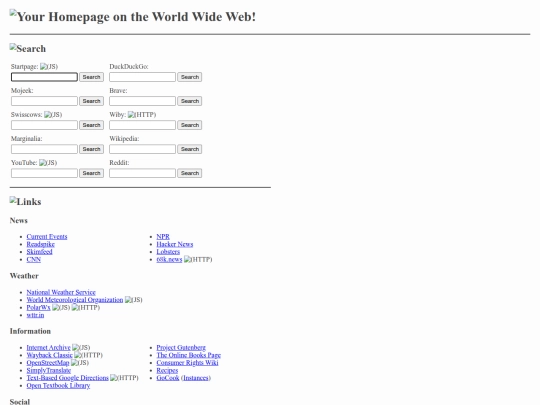
Task: Click the Search button next to Startpage
Action: coord(91,77)
